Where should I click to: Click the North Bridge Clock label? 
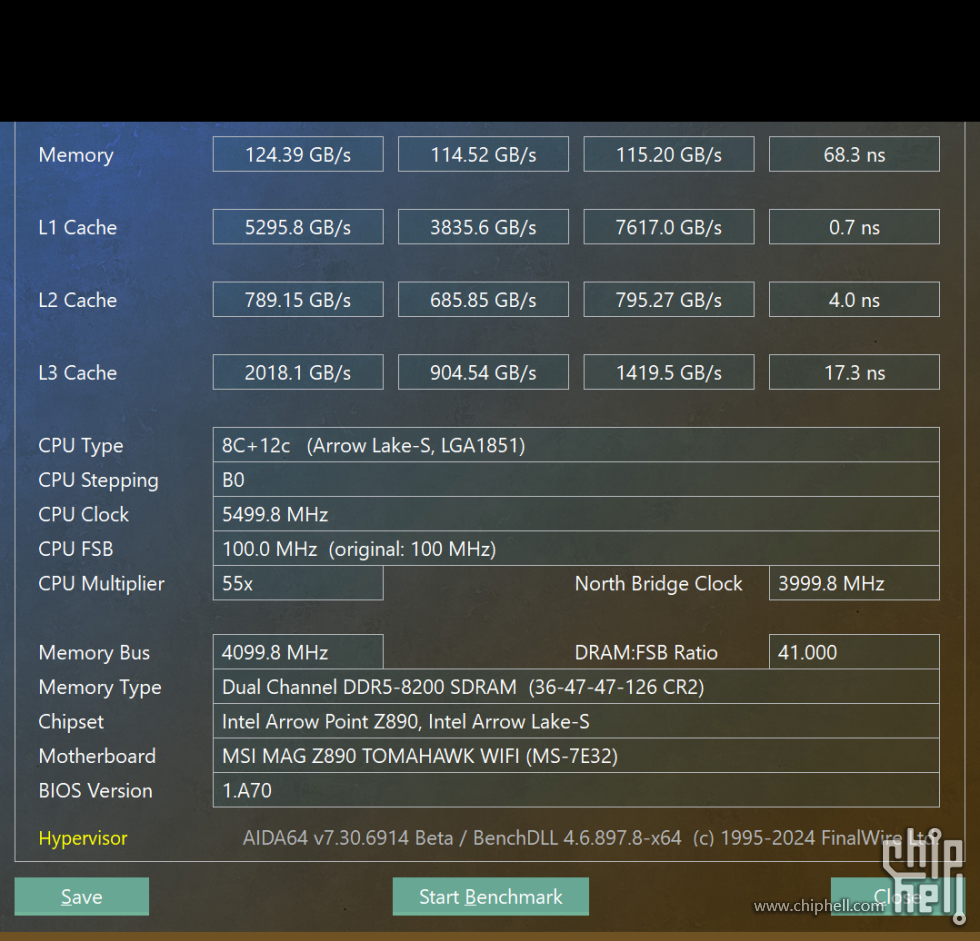[x=658, y=583]
